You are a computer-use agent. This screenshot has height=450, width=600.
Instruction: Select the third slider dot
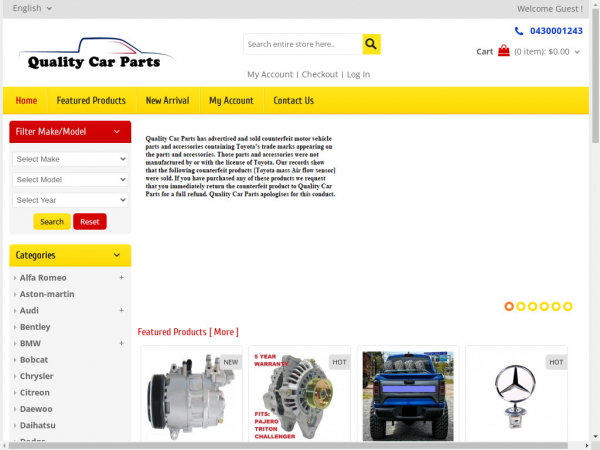[532, 306]
